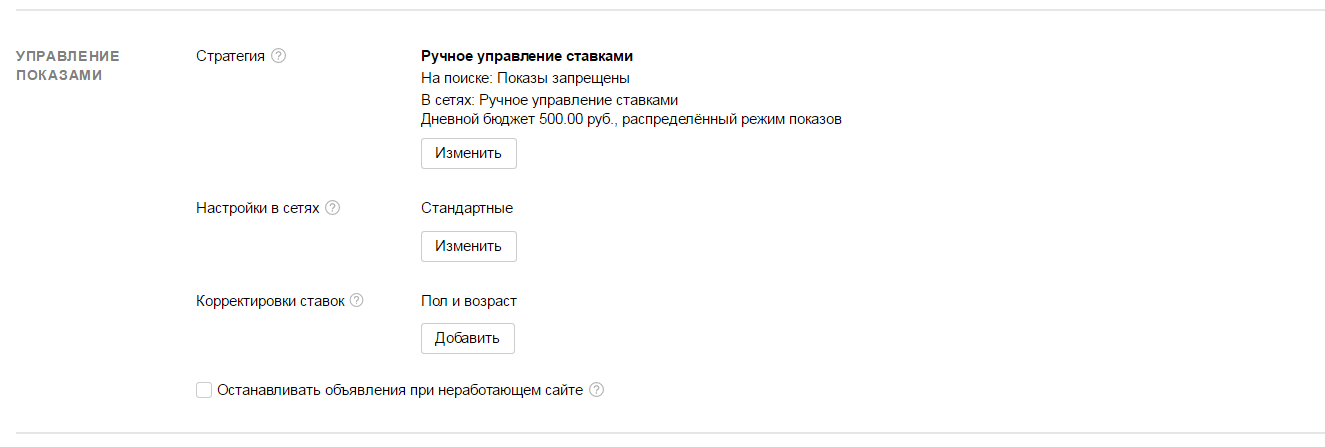Viewport: 1325px width, 447px height.
Task: Click В сетях: Ручное управление ставками text
Action: 549,100
